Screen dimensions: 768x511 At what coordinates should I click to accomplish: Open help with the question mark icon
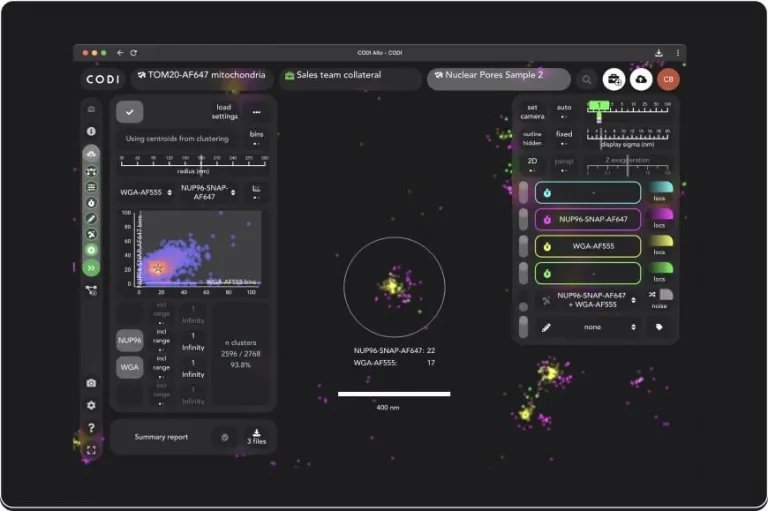coord(91,428)
